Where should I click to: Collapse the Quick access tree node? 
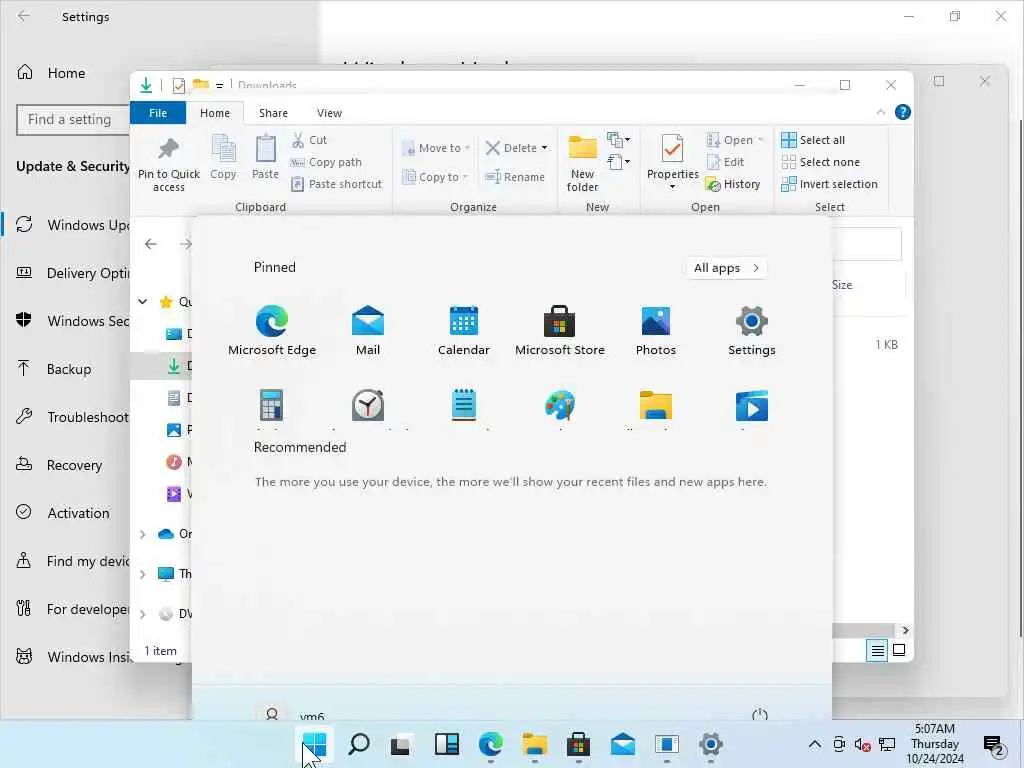tap(142, 302)
